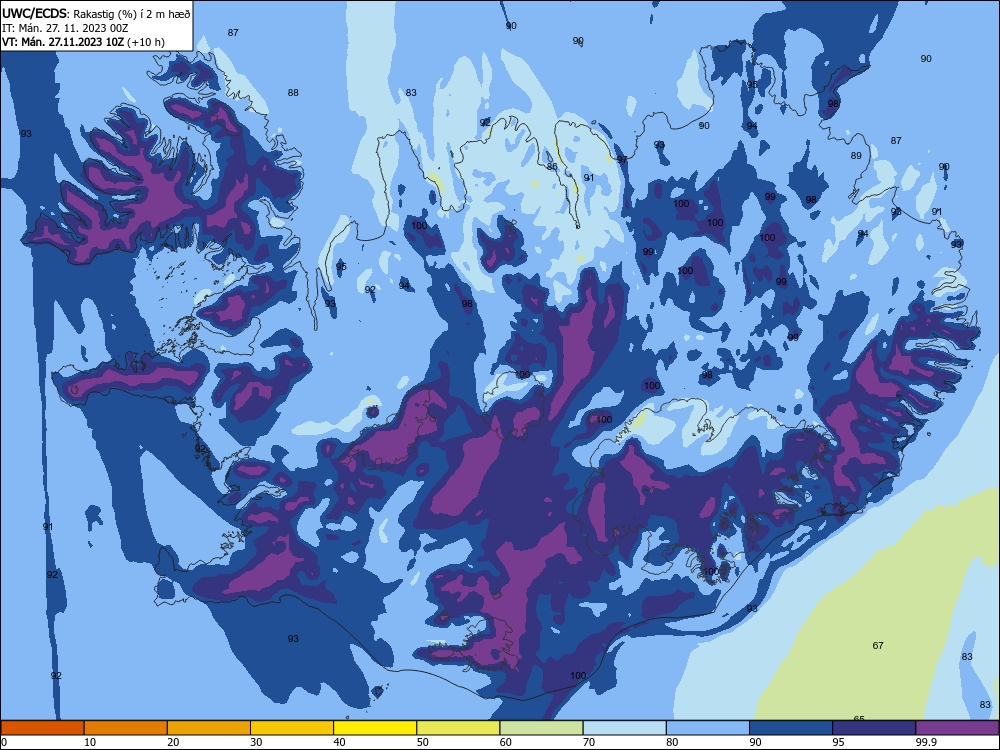Screen dimensions: 1000x750
Task: Click the legend tick label '60'
Action: tap(506, 742)
